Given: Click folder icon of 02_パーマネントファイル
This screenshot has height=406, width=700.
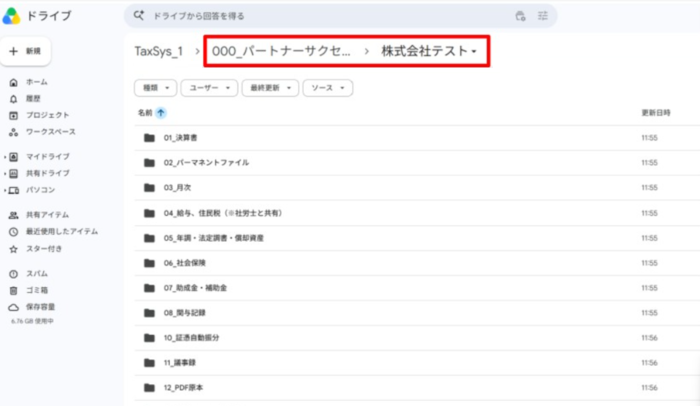Looking at the screenshot, I should coord(149,163).
